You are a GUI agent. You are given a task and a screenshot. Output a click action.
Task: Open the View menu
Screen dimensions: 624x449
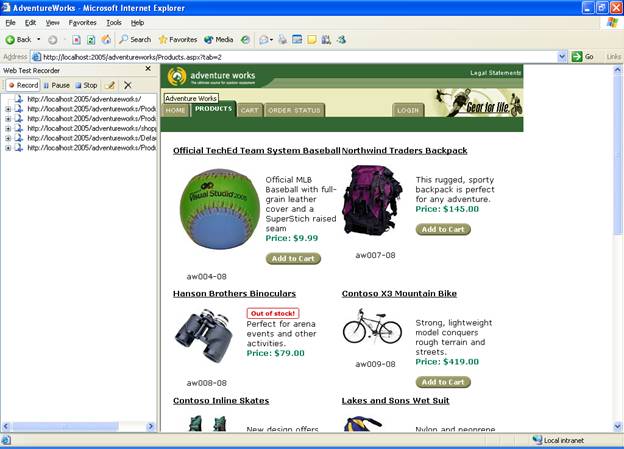tap(53, 23)
